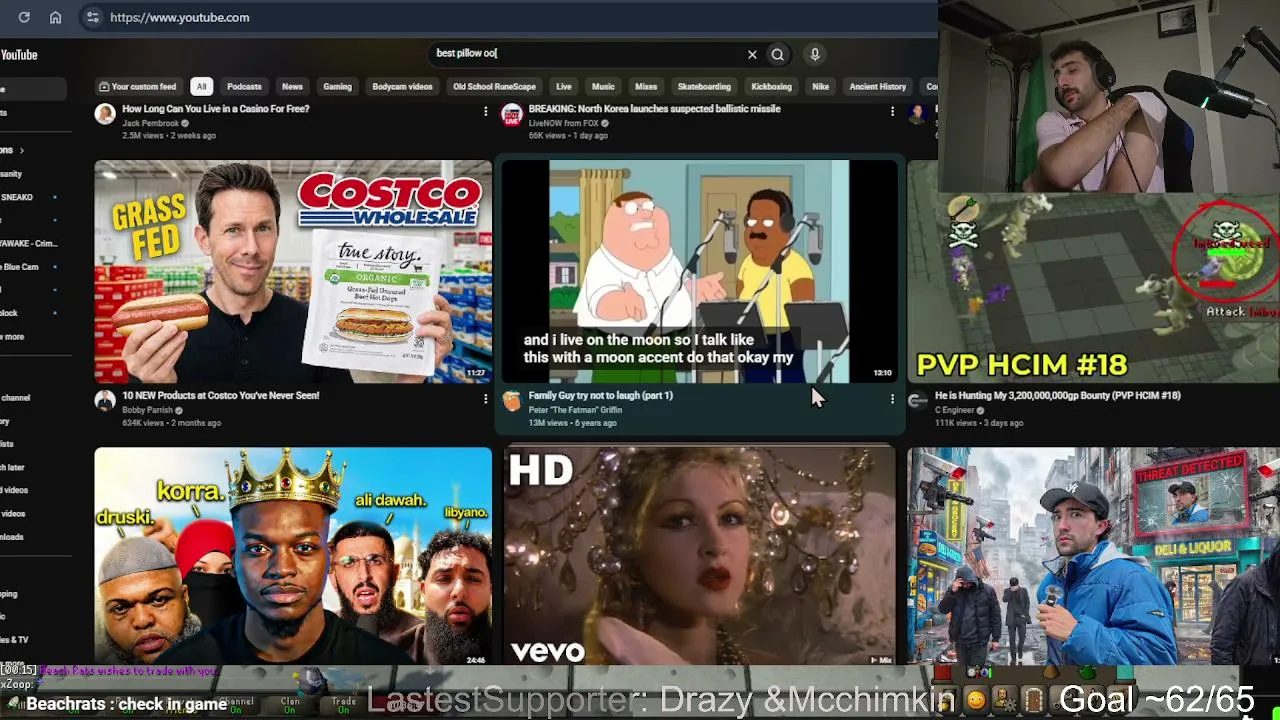Screen dimensions: 1280x720
Task: Visit the 'Peter "The Fatman" Griffin' channel name
Action: point(575,410)
